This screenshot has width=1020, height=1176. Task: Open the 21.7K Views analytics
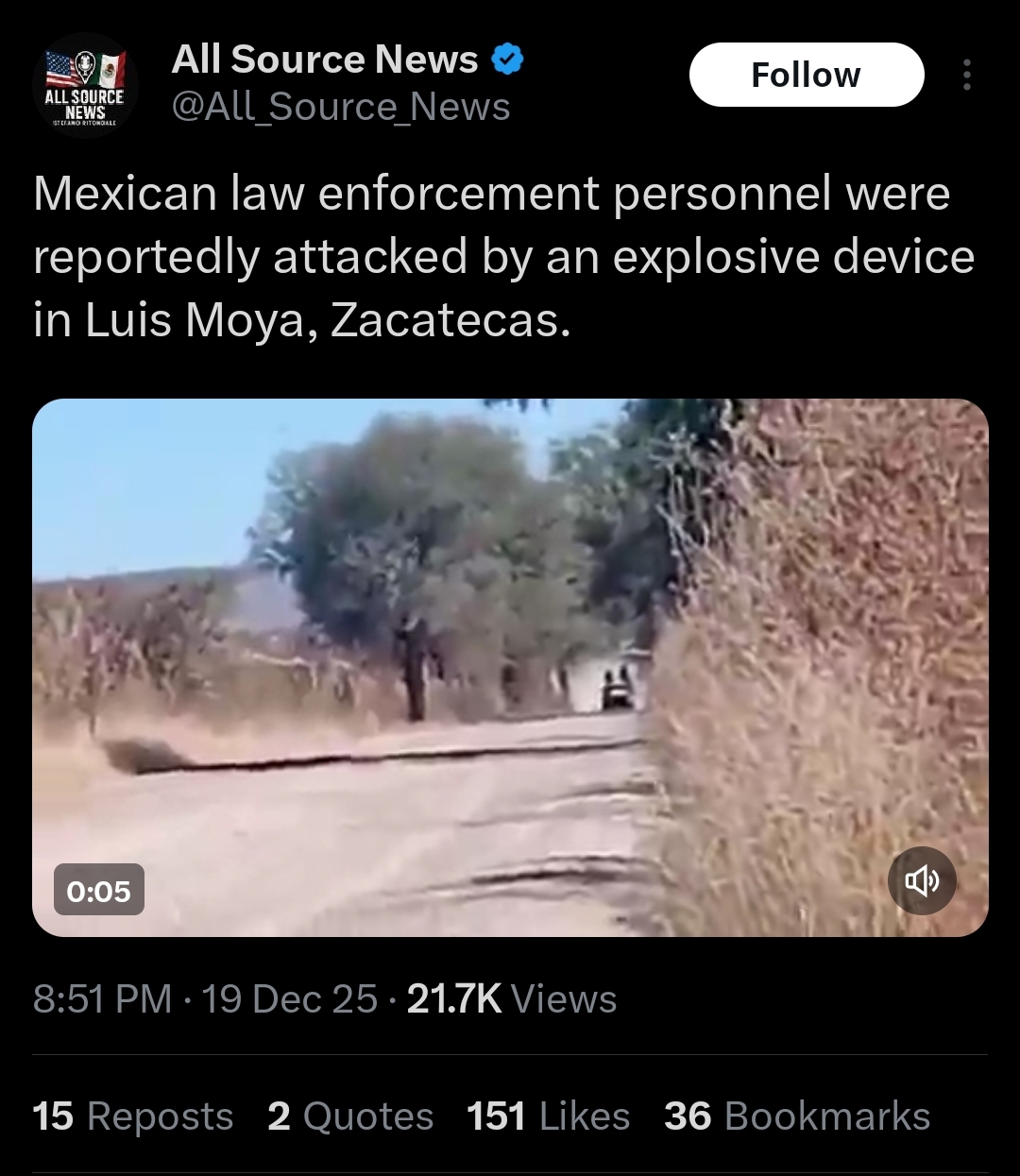coord(512,999)
